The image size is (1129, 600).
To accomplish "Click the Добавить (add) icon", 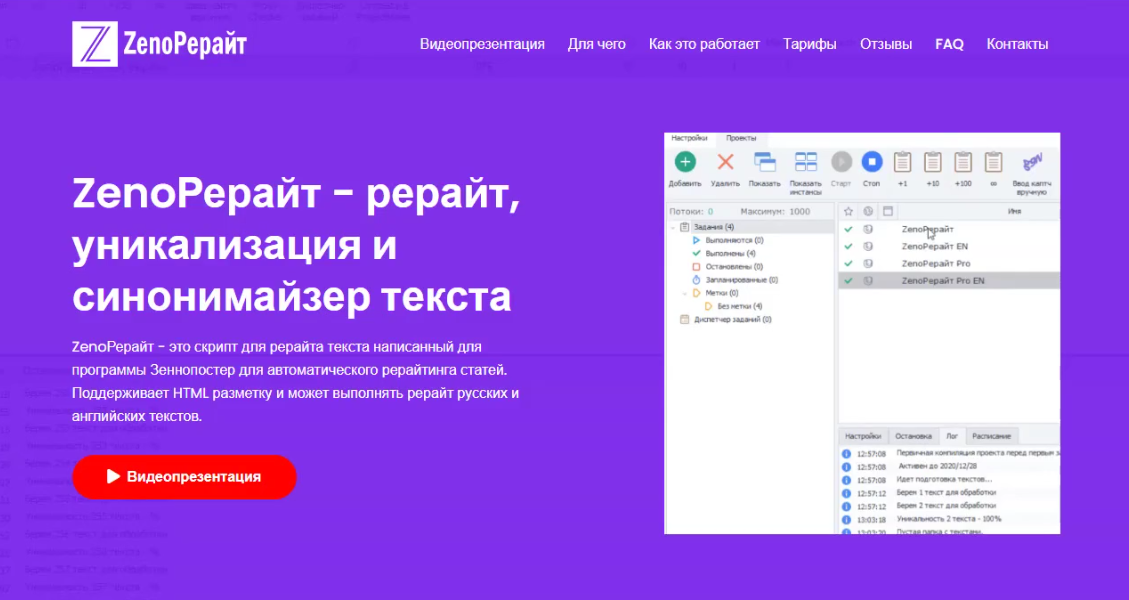I will [x=685, y=161].
